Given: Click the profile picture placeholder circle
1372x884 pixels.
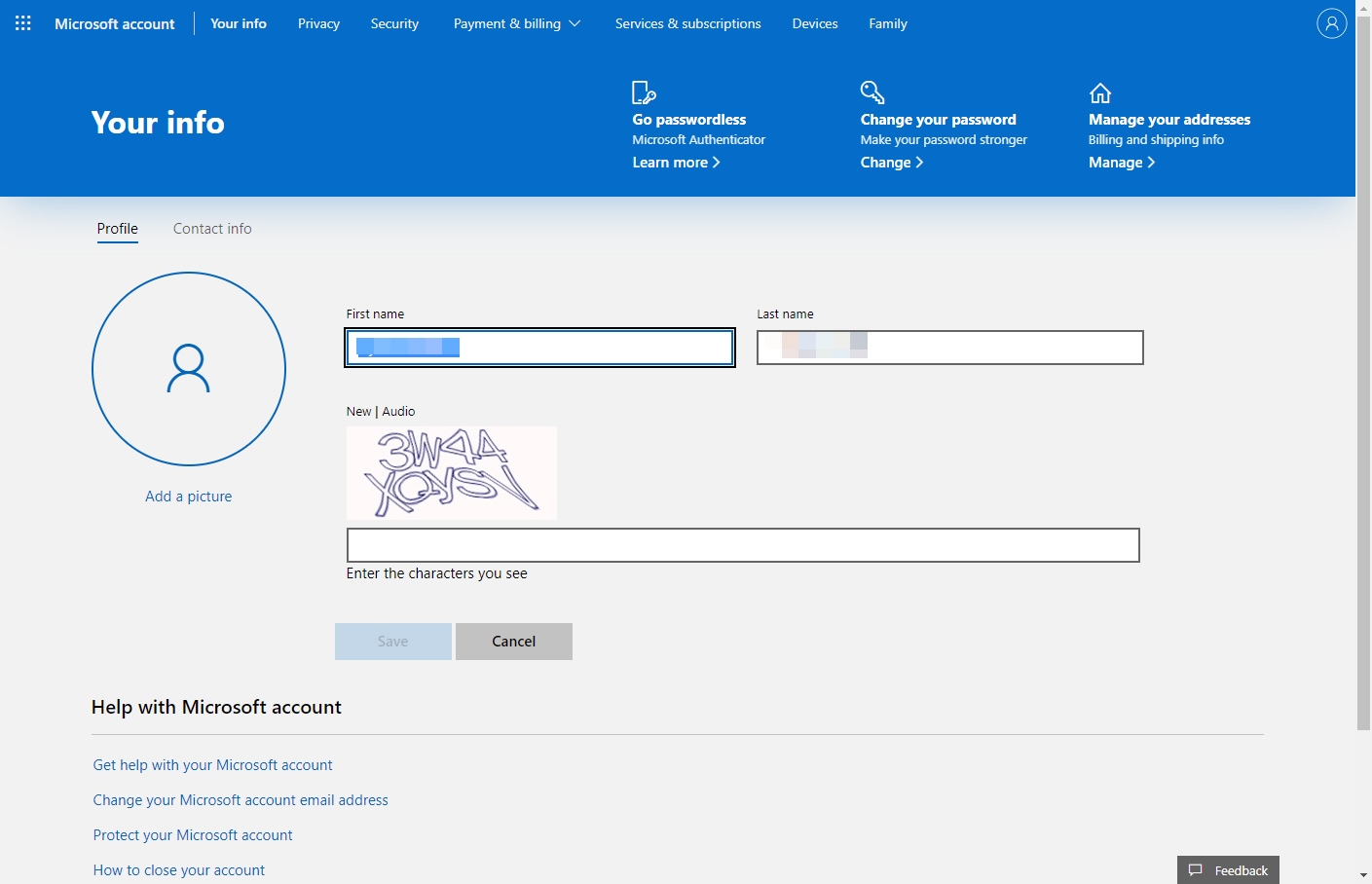Looking at the screenshot, I should click(189, 369).
